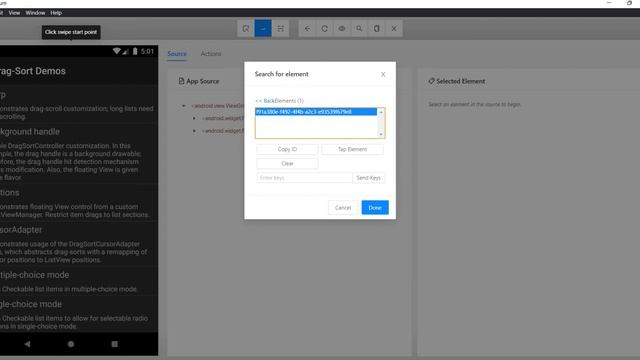Select the found element ID row
This screenshot has width=640, height=360.
316,112
